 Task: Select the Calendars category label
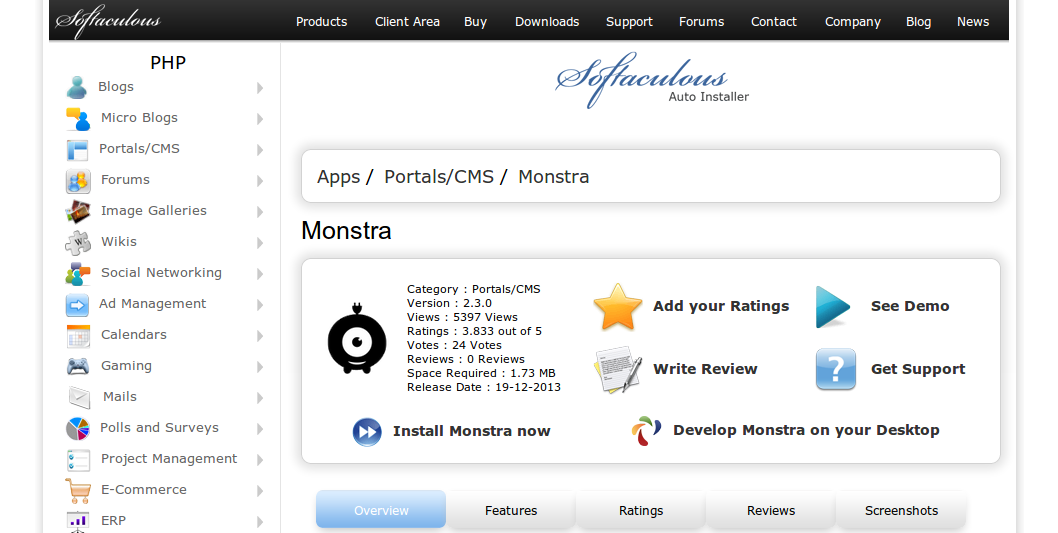click(134, 335)
